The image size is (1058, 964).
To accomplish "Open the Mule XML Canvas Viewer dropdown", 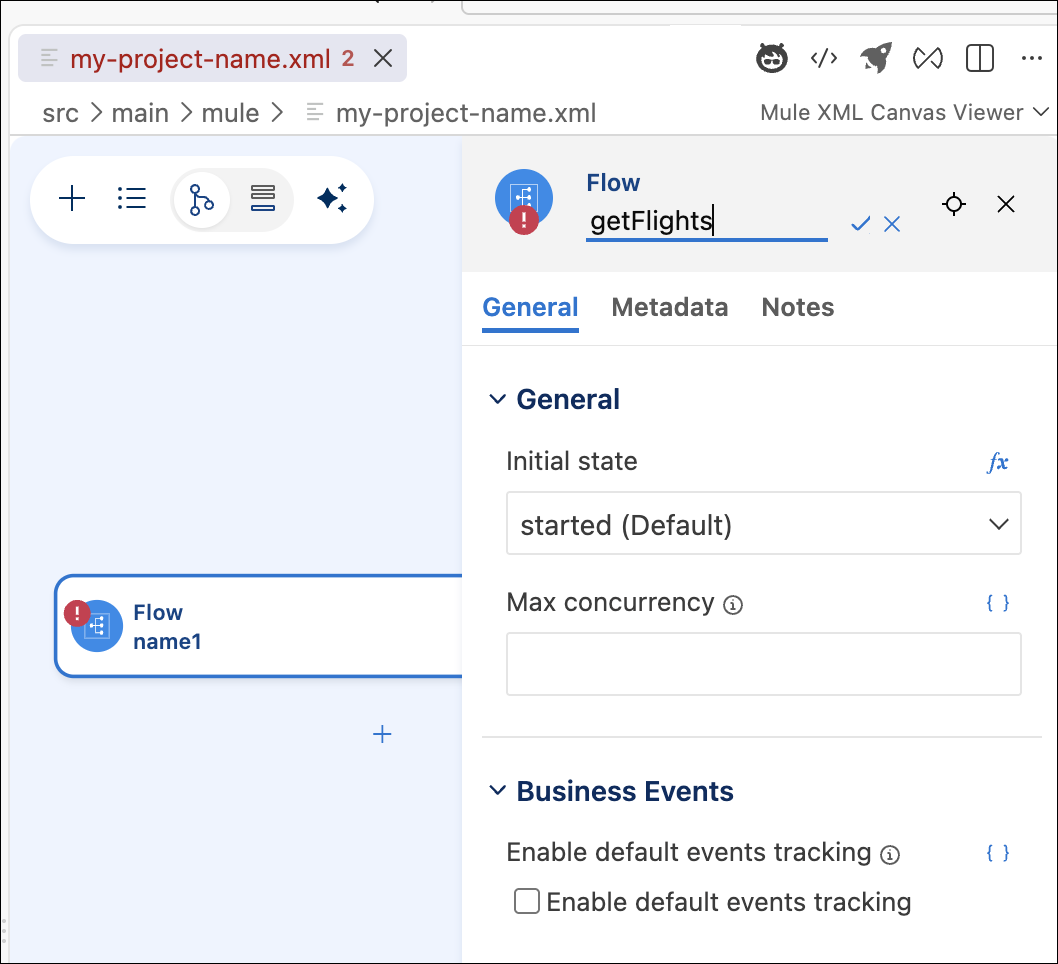I will click(903, 112).
